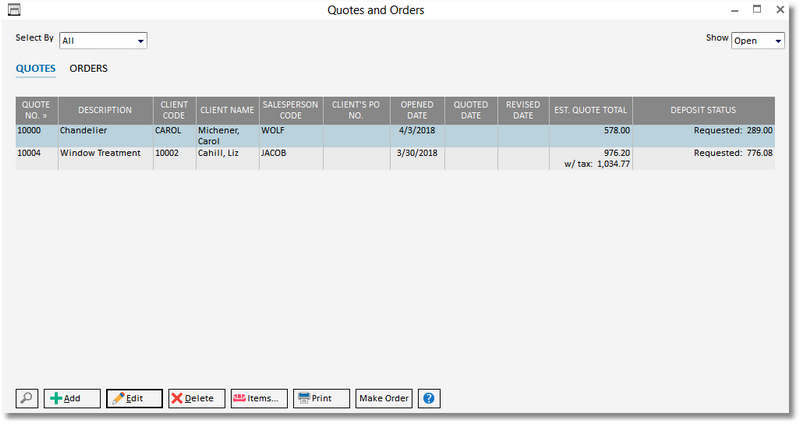Close the Quotes and Orders window
The height and width of the screenshot is (424, 800).
coord(780,9)
